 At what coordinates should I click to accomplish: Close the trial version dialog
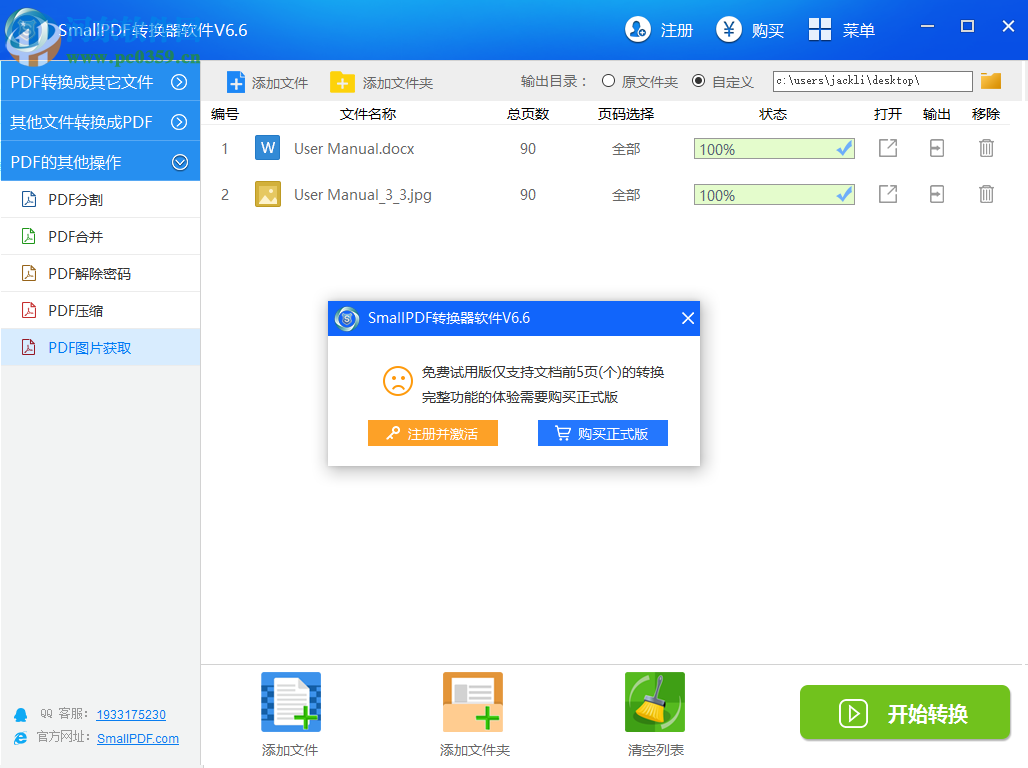(x=688, y=318)
